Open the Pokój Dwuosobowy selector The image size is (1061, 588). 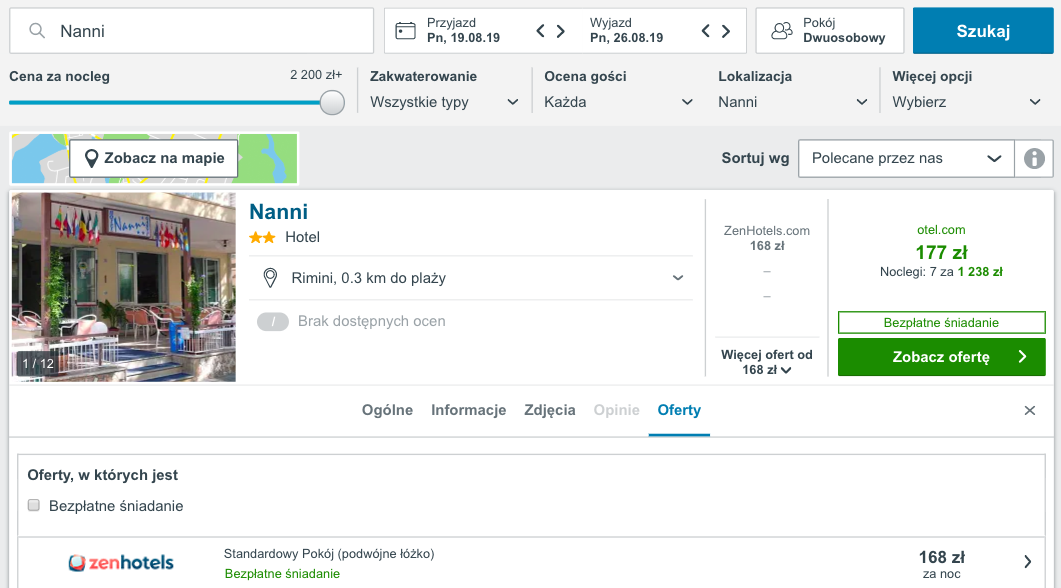point(830,30)
